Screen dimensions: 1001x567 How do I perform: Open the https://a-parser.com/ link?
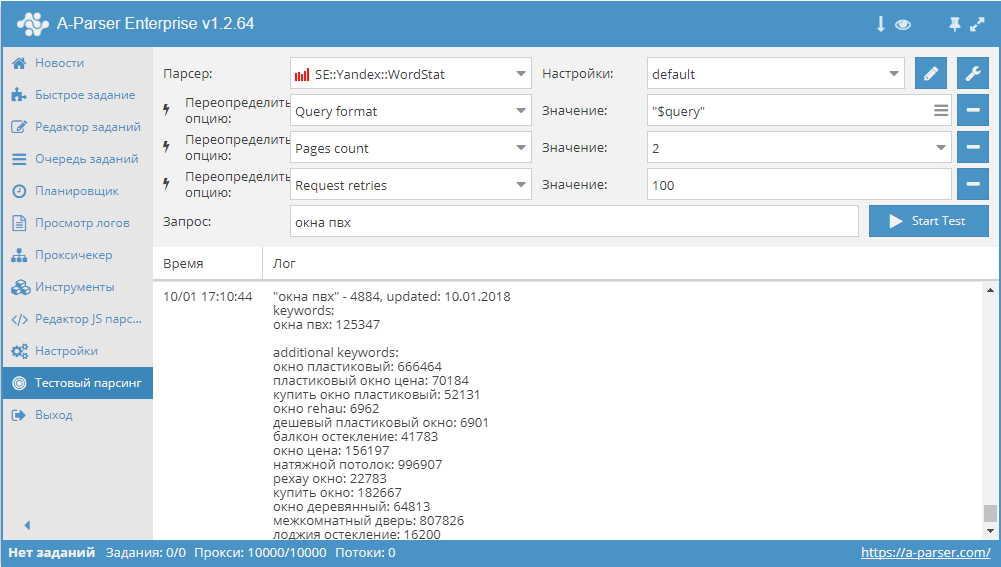coord(926,552)
